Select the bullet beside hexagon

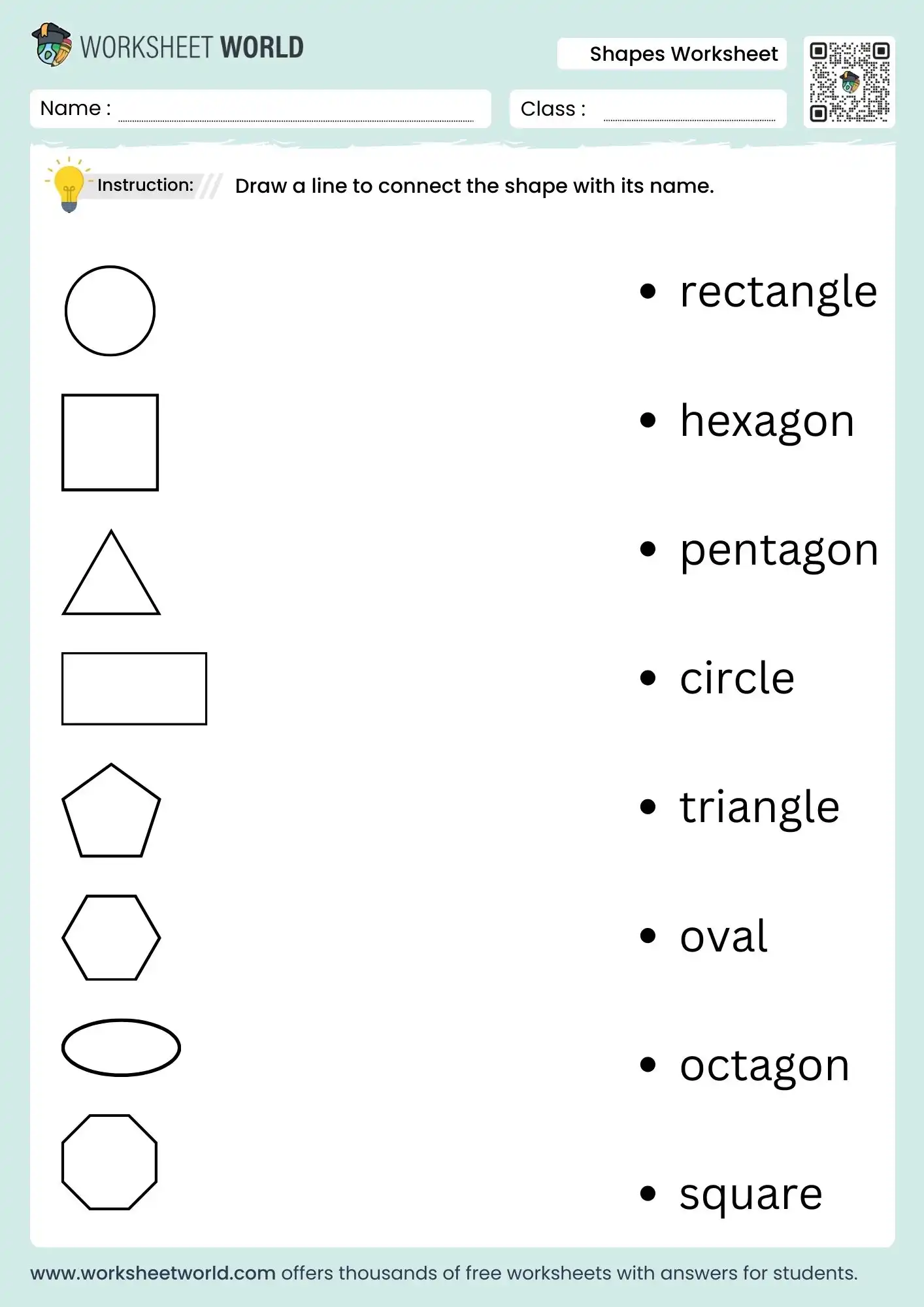(x=648, y=420)
